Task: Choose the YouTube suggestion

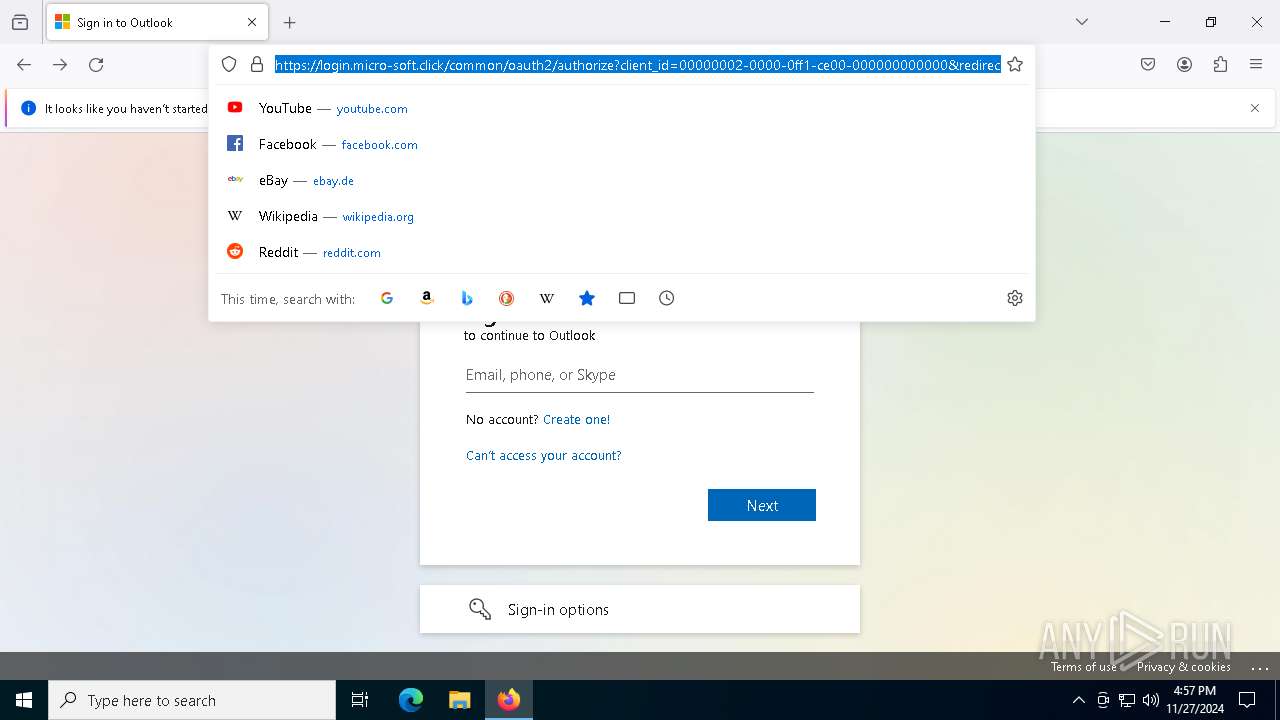Action: click(621, 108)
